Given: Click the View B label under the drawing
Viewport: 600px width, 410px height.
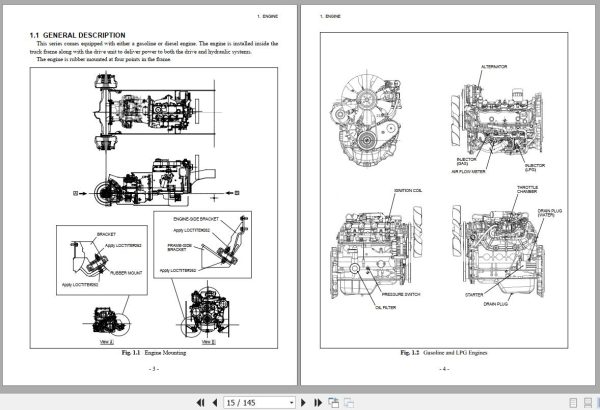Looking at the screenshot, I should pos(208,342).
